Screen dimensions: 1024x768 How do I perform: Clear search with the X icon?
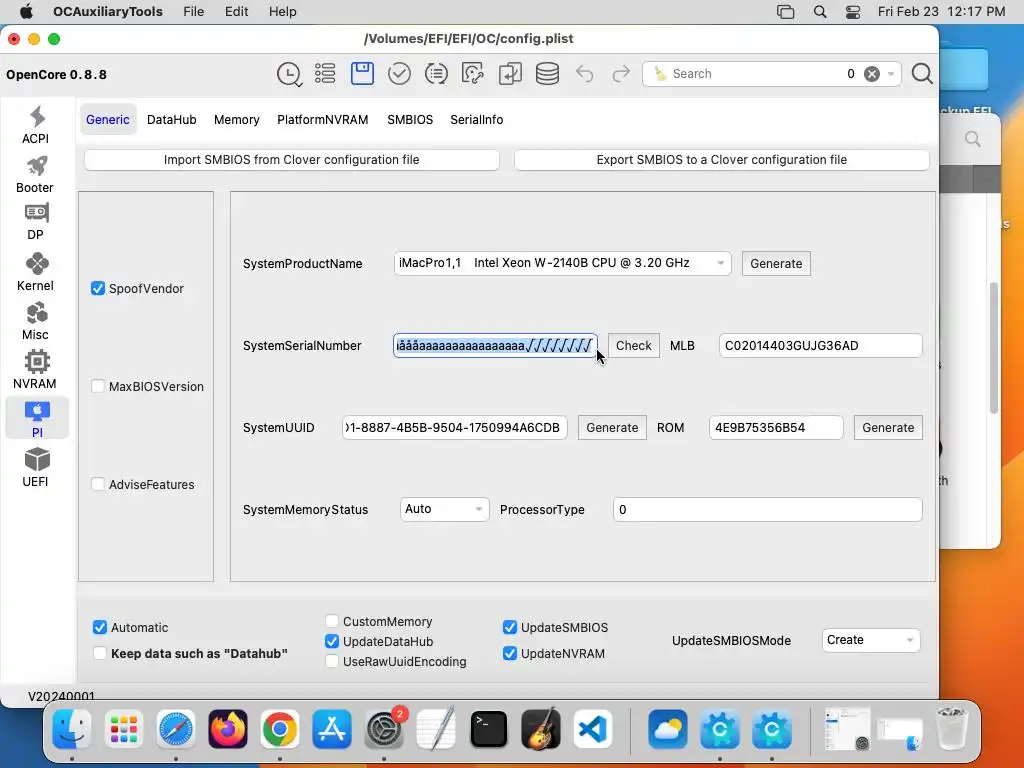point(872,74)
